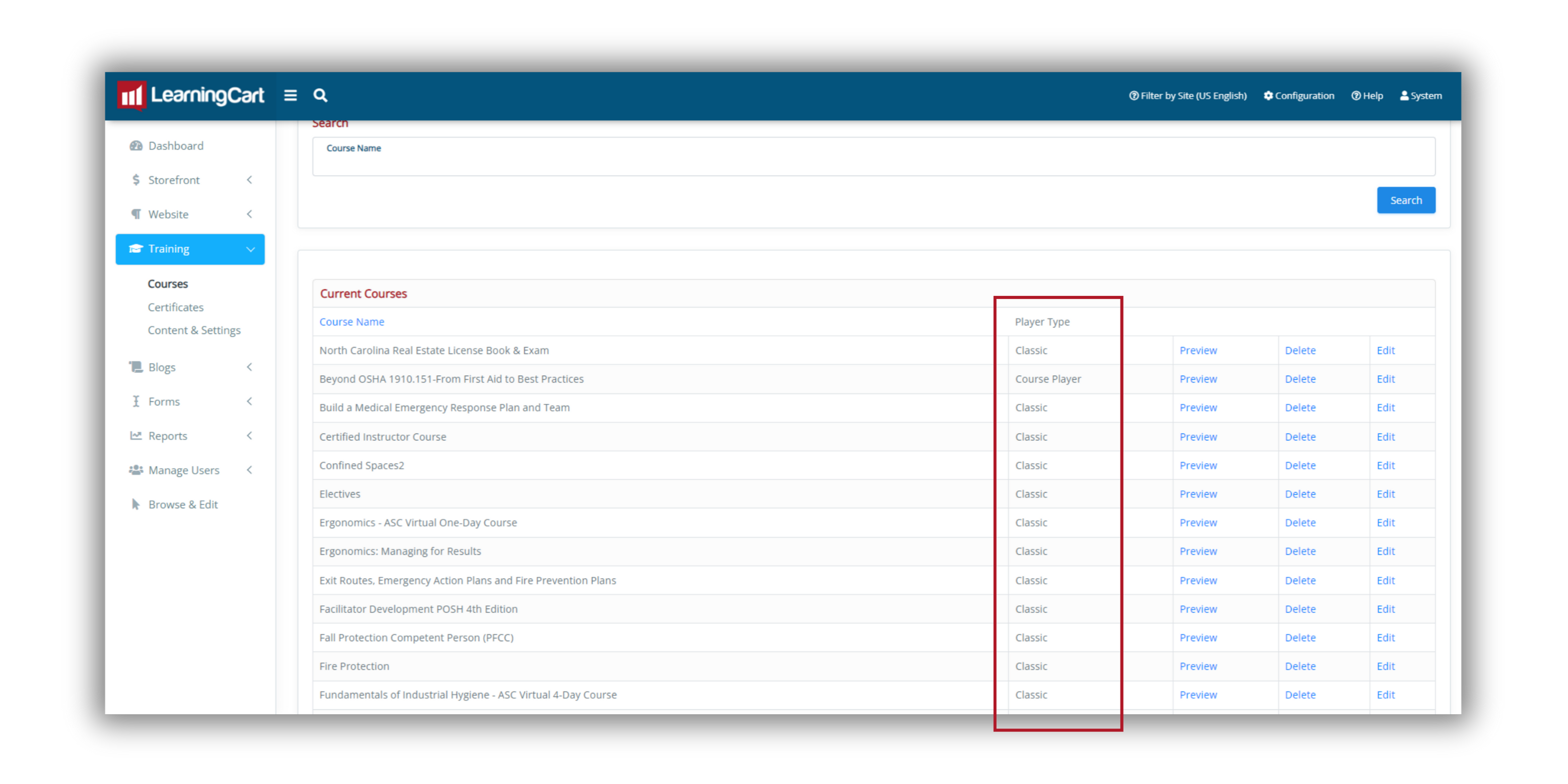The width and height of the screenshot is (1568, 784).
Task: Click the Configuration gear icon
Action: (x=1268, y=95)
